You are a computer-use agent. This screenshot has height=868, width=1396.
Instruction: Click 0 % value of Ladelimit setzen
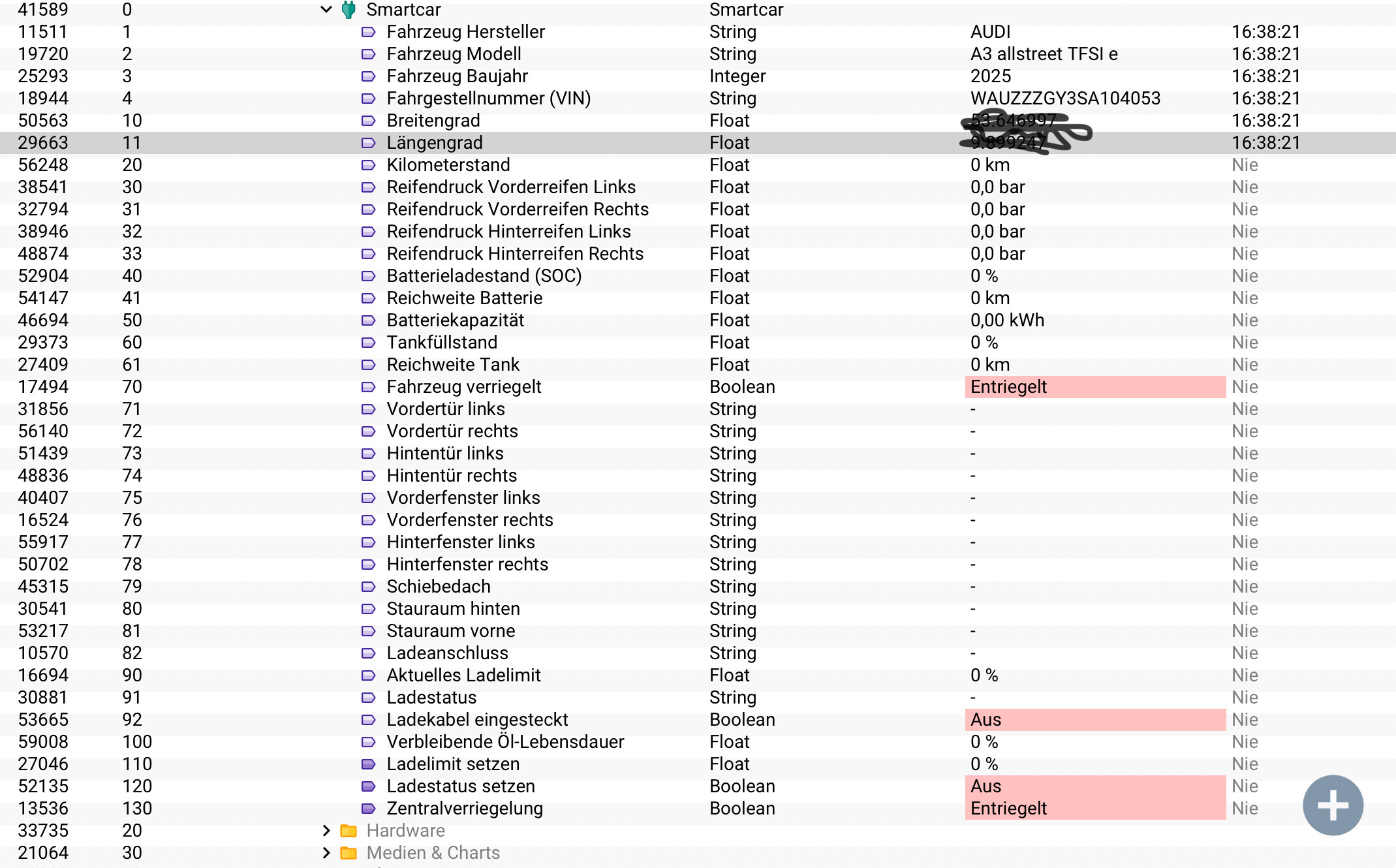click(984, 764)
